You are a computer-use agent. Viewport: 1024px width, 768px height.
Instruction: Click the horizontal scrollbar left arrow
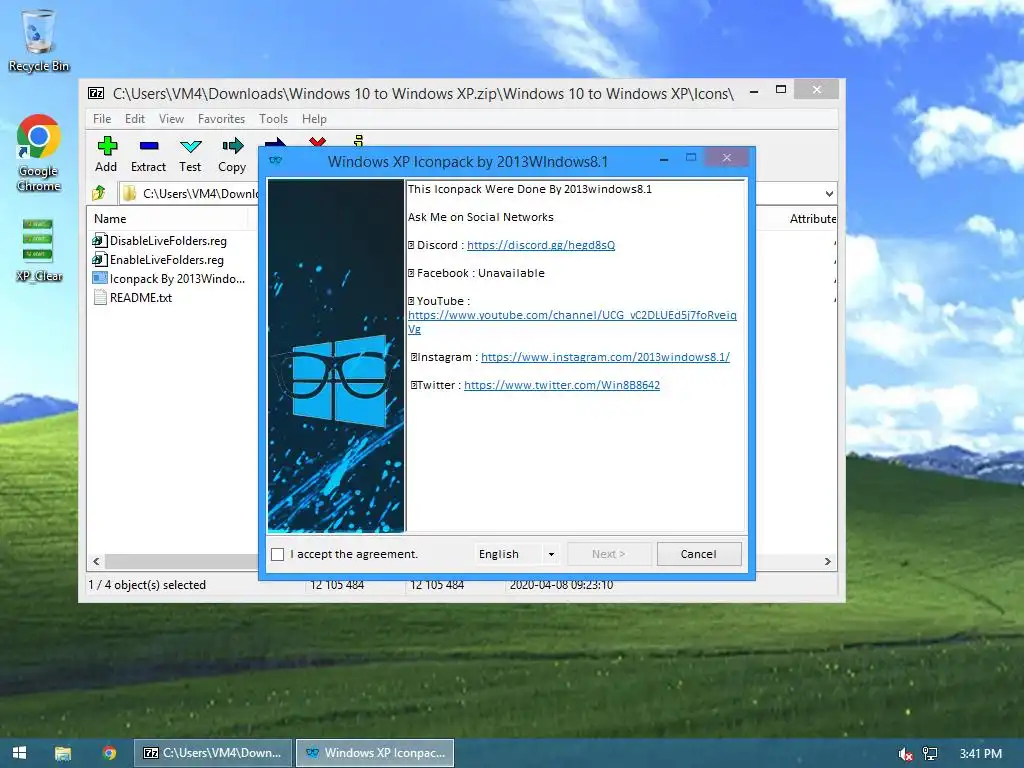tap(97, 562)
